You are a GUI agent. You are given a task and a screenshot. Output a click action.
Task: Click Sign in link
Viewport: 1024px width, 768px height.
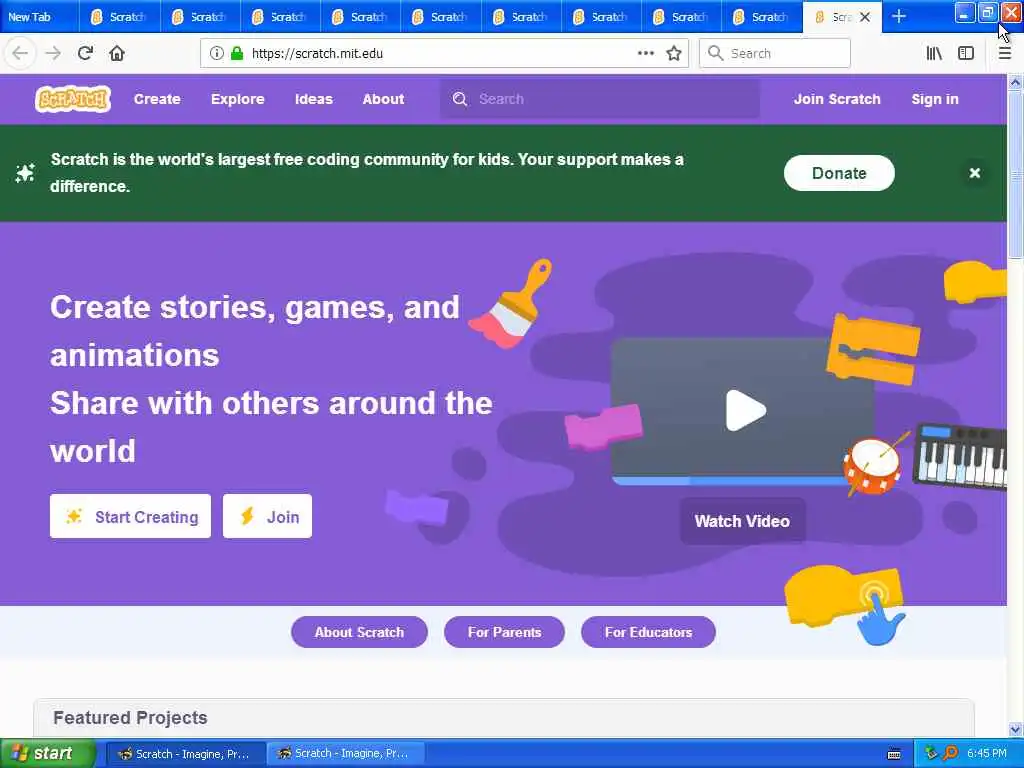point(935,99)
